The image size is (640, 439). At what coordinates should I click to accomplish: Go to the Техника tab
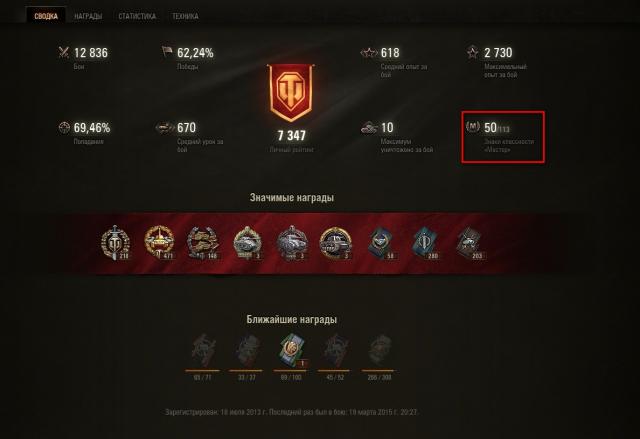pos(185,16)
